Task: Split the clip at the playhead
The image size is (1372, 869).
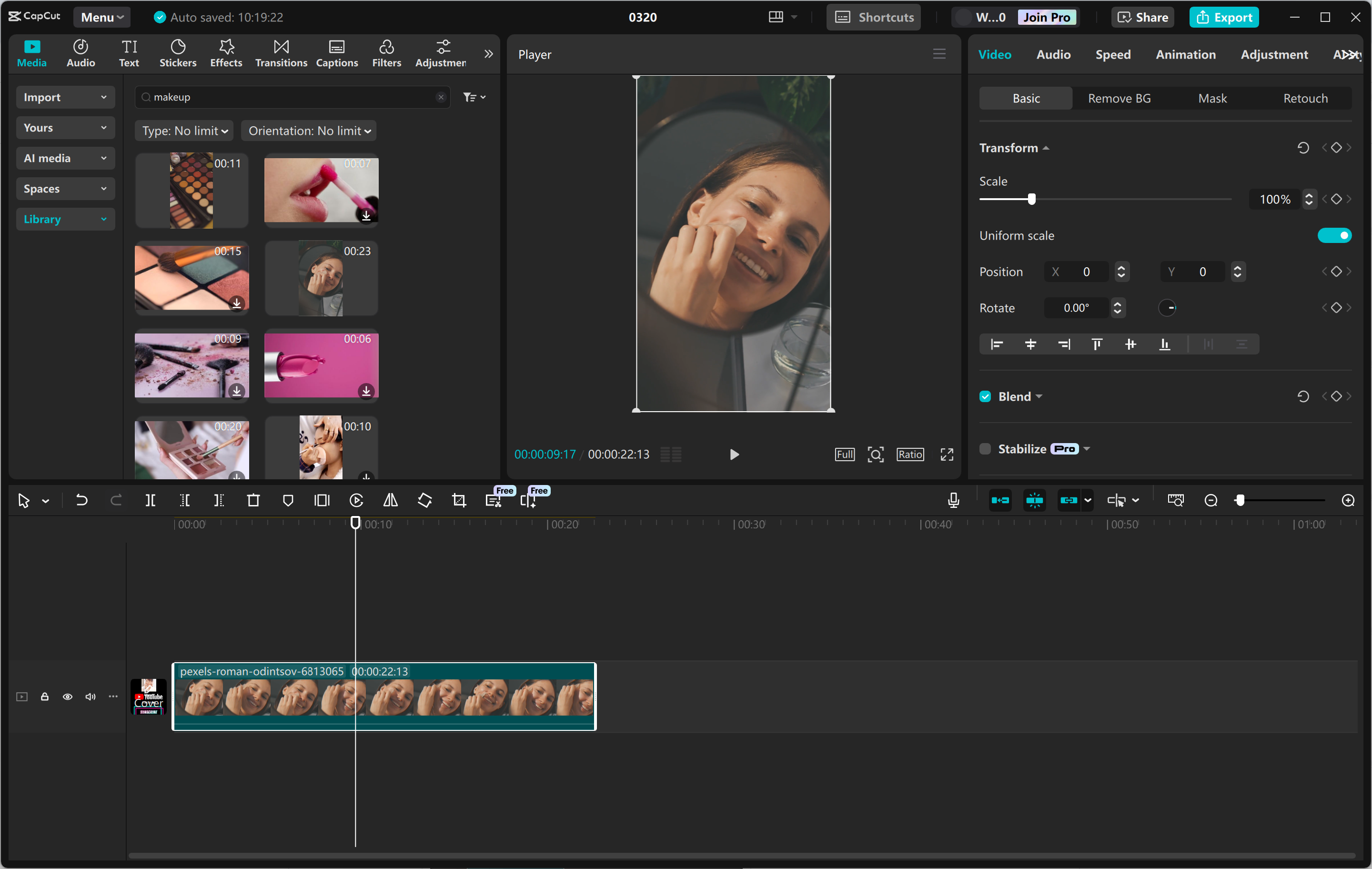Action: point(151,500)
